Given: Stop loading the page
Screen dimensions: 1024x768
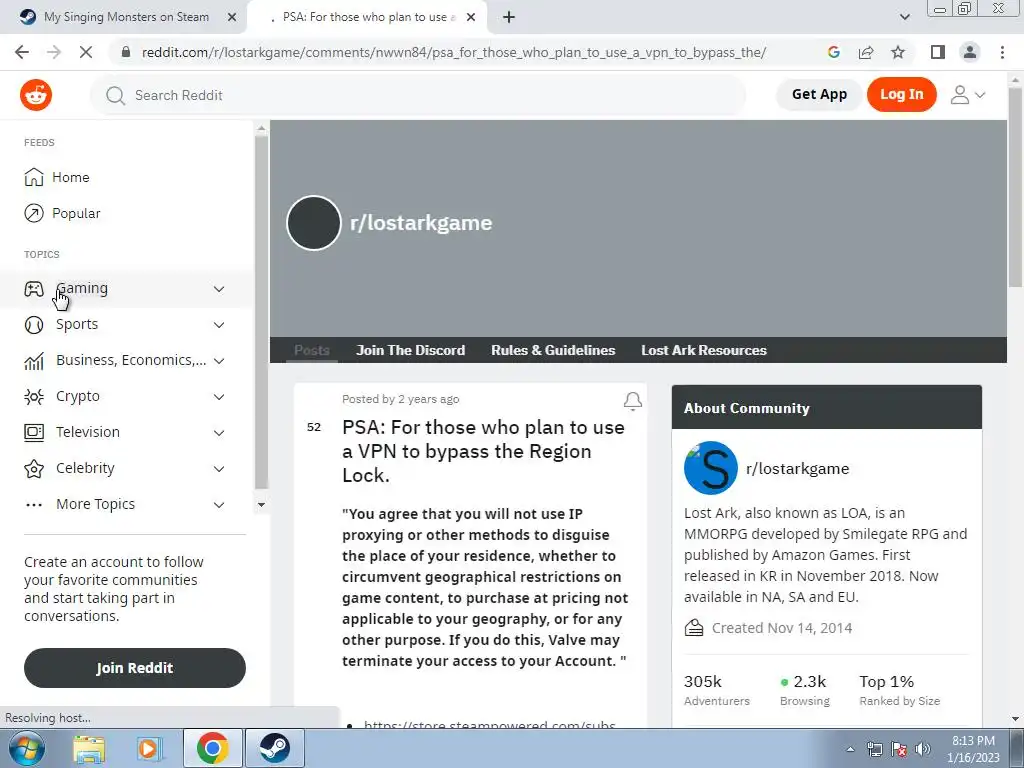Looking at the screenshot, I should point(86,52).
